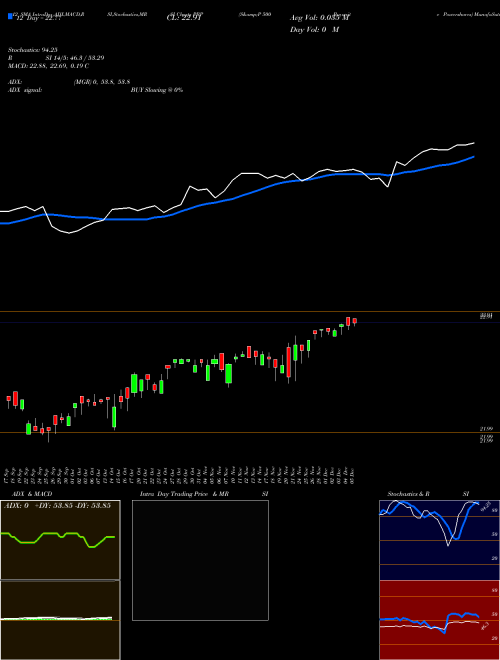Click the 'ADX: 0 +DY: 53.85 -DY: 53.85' header
500x660 pixels.
click(x=58, y=505)
